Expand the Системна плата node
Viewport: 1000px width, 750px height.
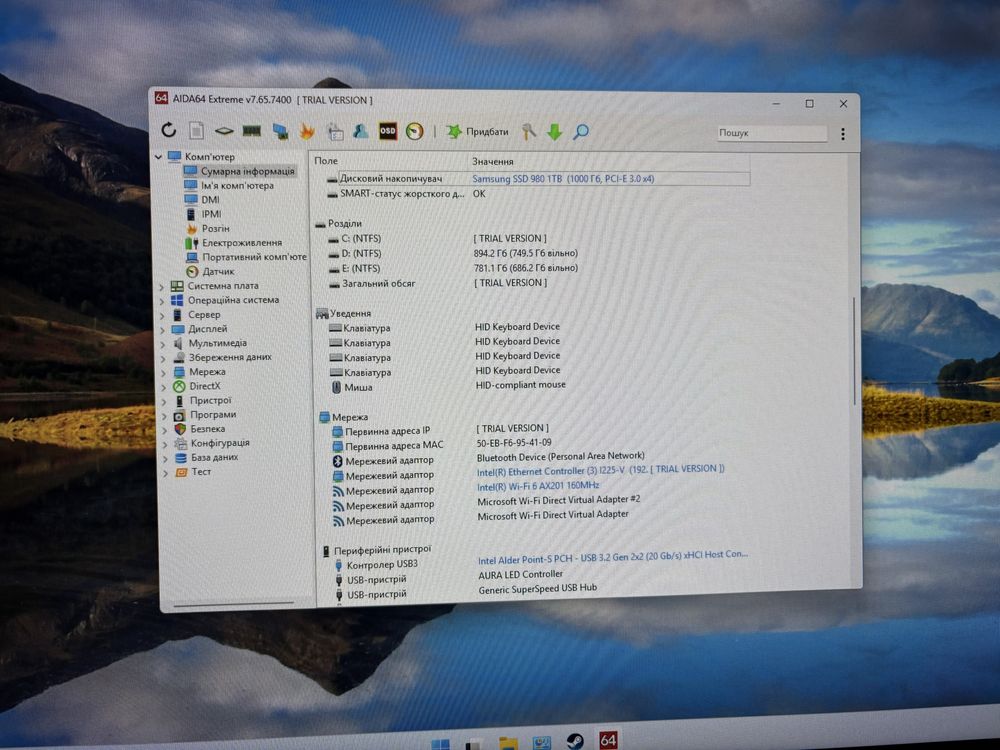pyautogui.click(x=162, y=287)
